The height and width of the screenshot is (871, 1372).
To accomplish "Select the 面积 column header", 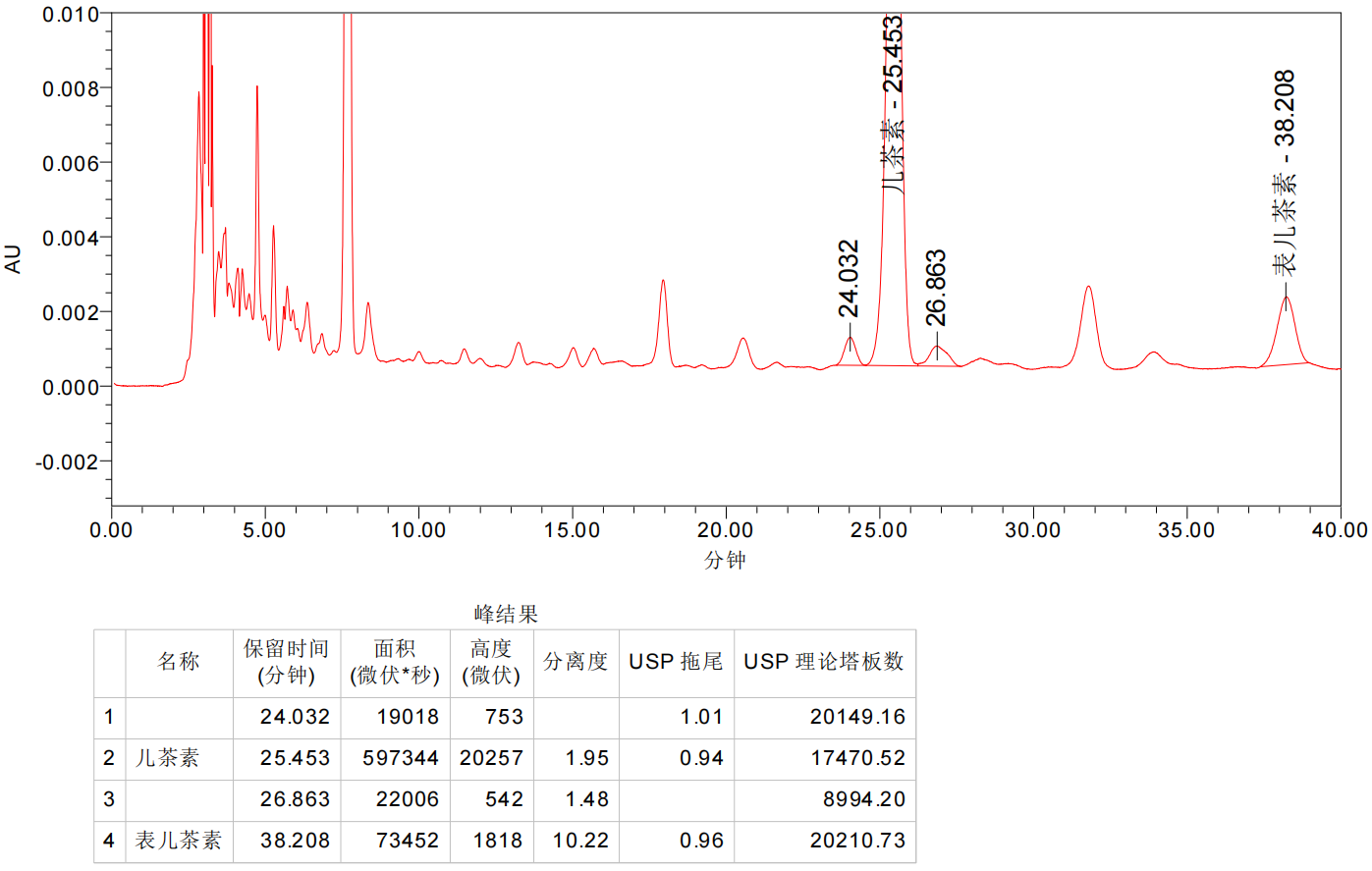I will point(395,663).
